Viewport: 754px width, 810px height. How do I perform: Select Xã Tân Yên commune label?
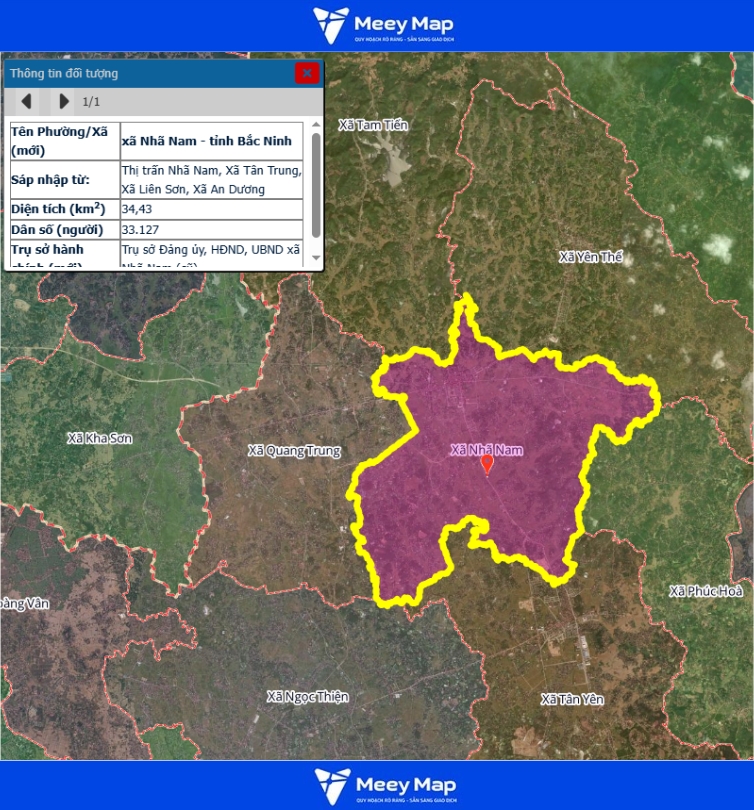point(572,699)
